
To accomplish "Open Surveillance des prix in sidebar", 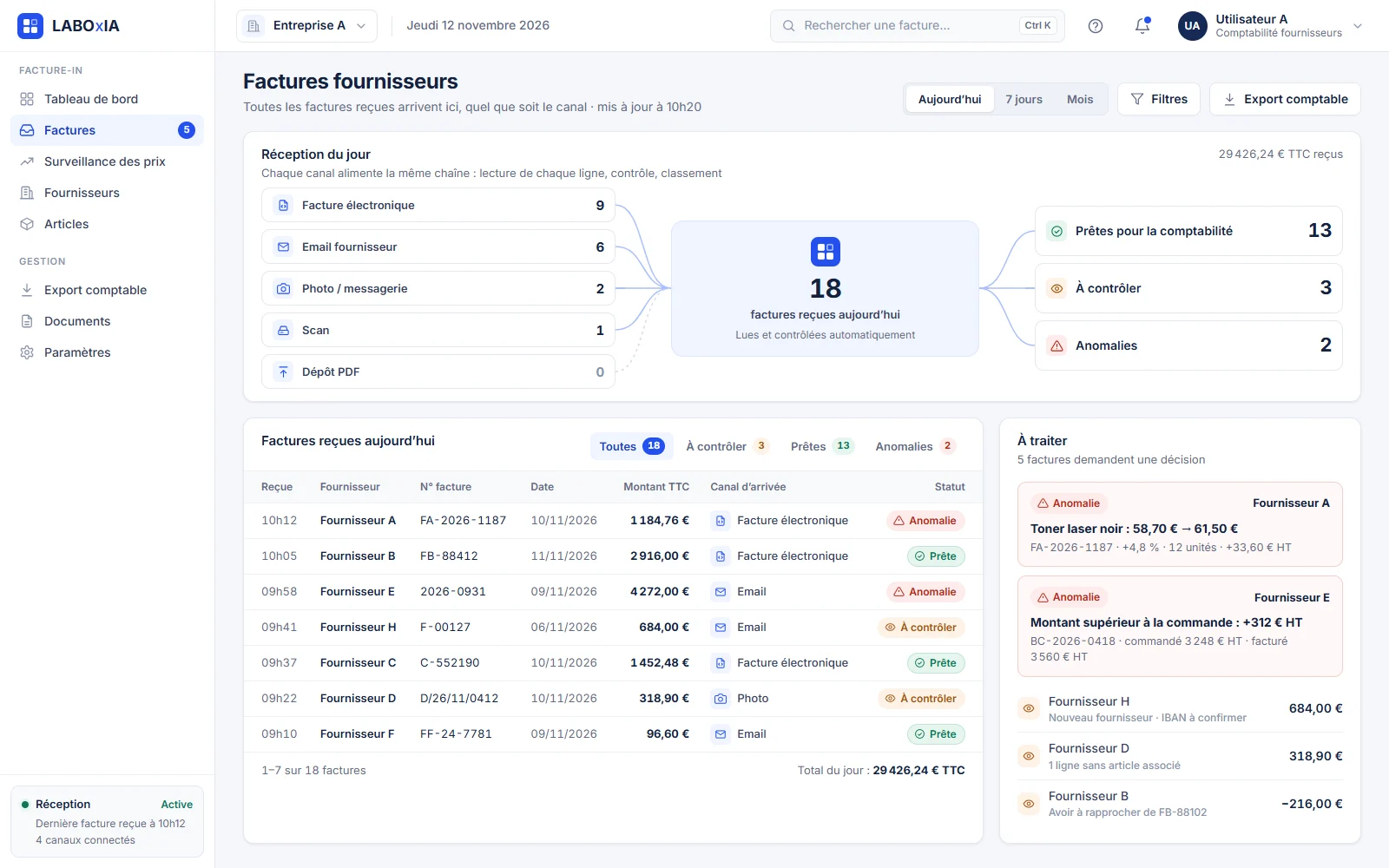I will [107, 161].
